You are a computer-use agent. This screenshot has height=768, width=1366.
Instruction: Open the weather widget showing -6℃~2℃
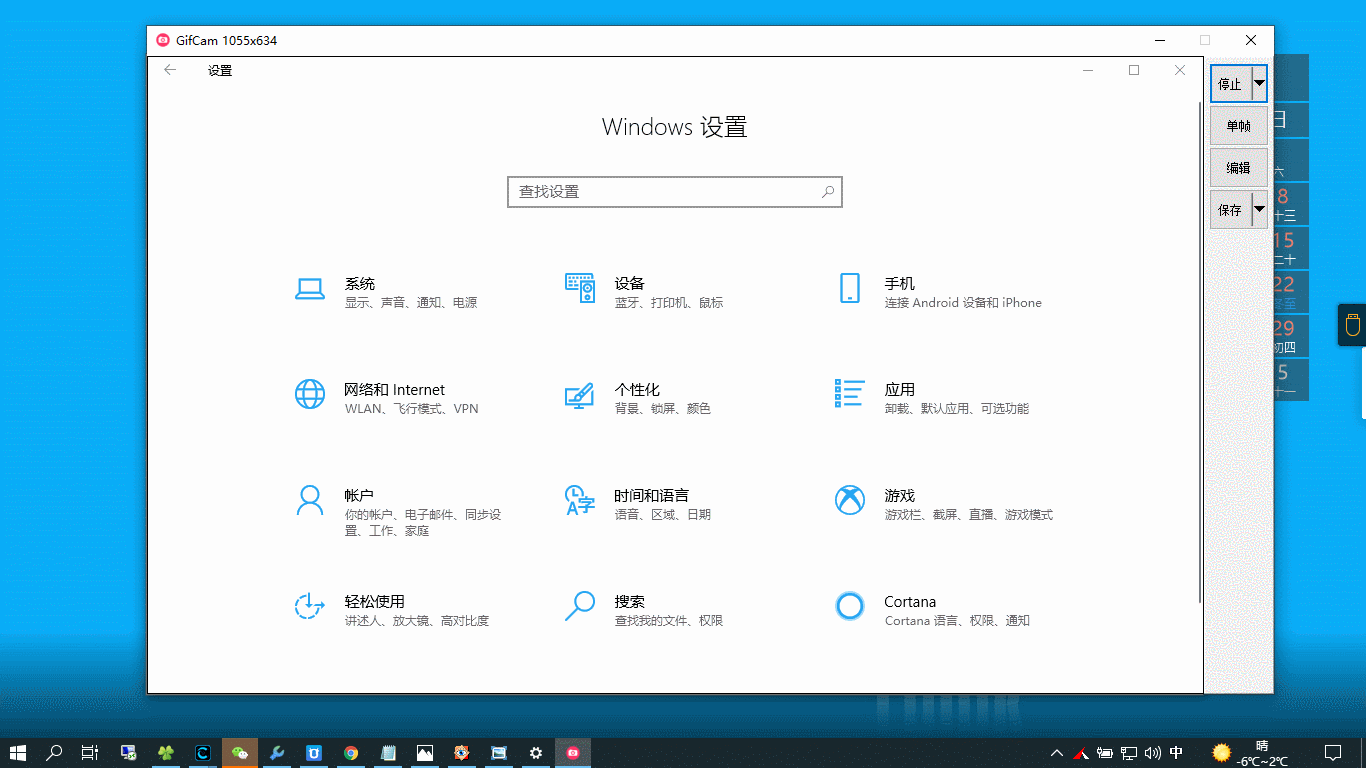[1250, 753]
